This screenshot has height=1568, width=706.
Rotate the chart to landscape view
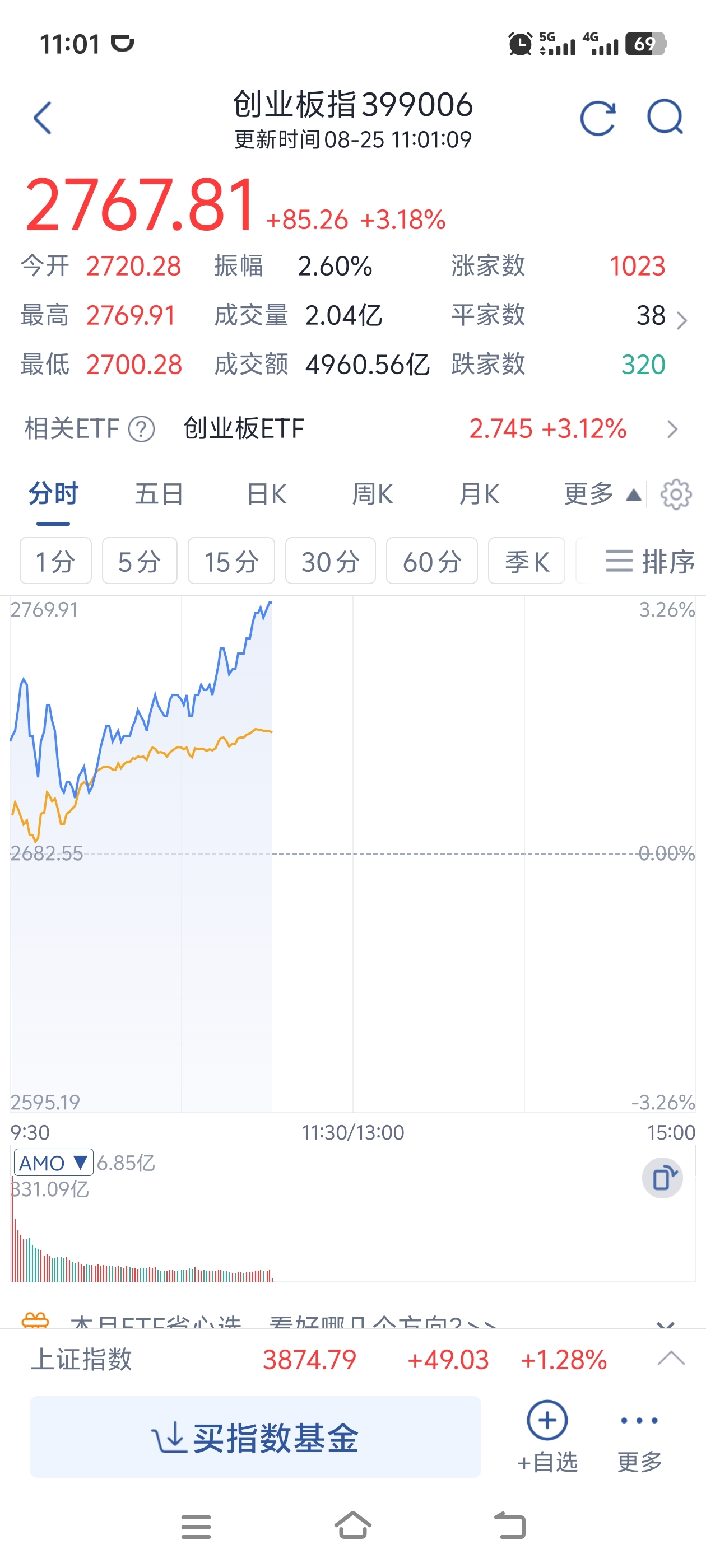(663, 1178)
